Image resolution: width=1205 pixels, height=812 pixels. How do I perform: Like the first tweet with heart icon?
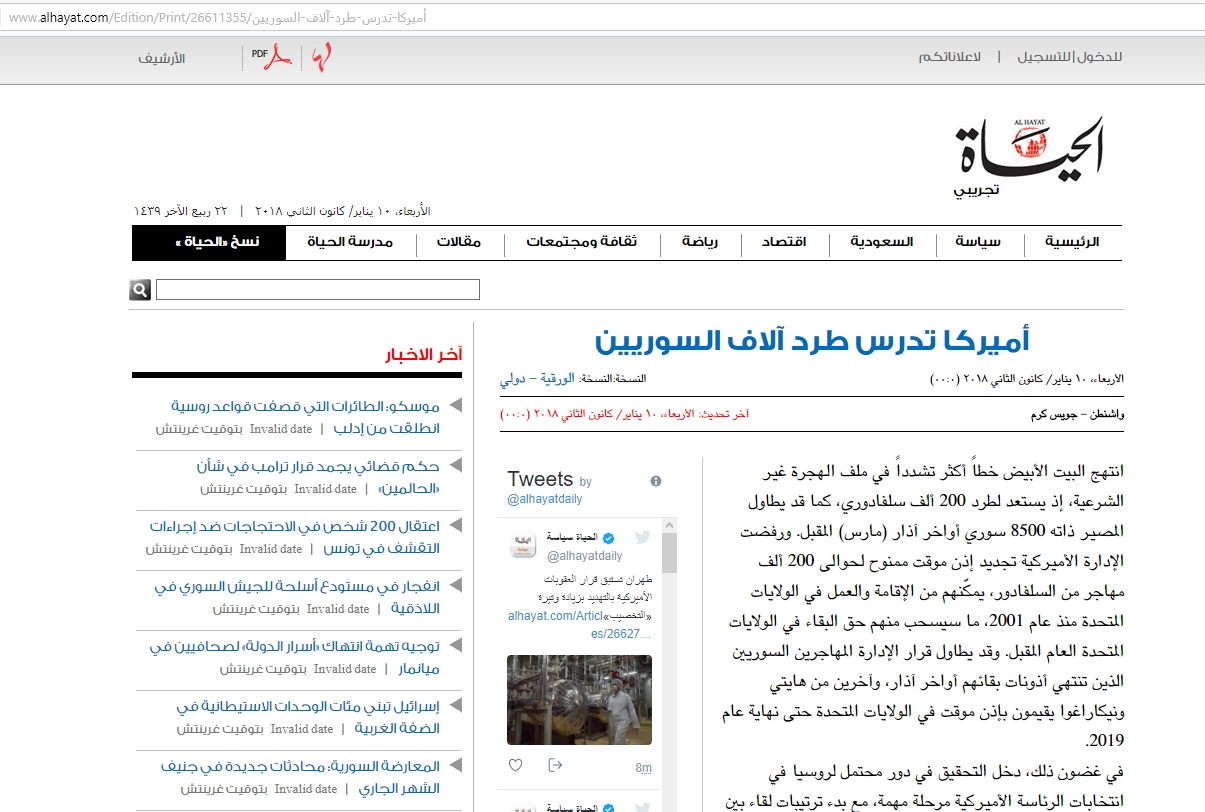pos(516,766)
